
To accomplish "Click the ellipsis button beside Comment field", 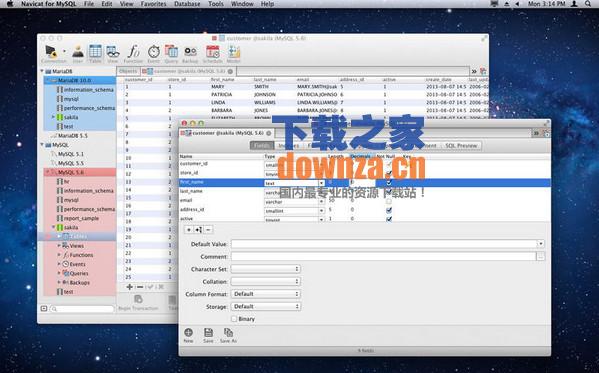I will pos(541,256).
